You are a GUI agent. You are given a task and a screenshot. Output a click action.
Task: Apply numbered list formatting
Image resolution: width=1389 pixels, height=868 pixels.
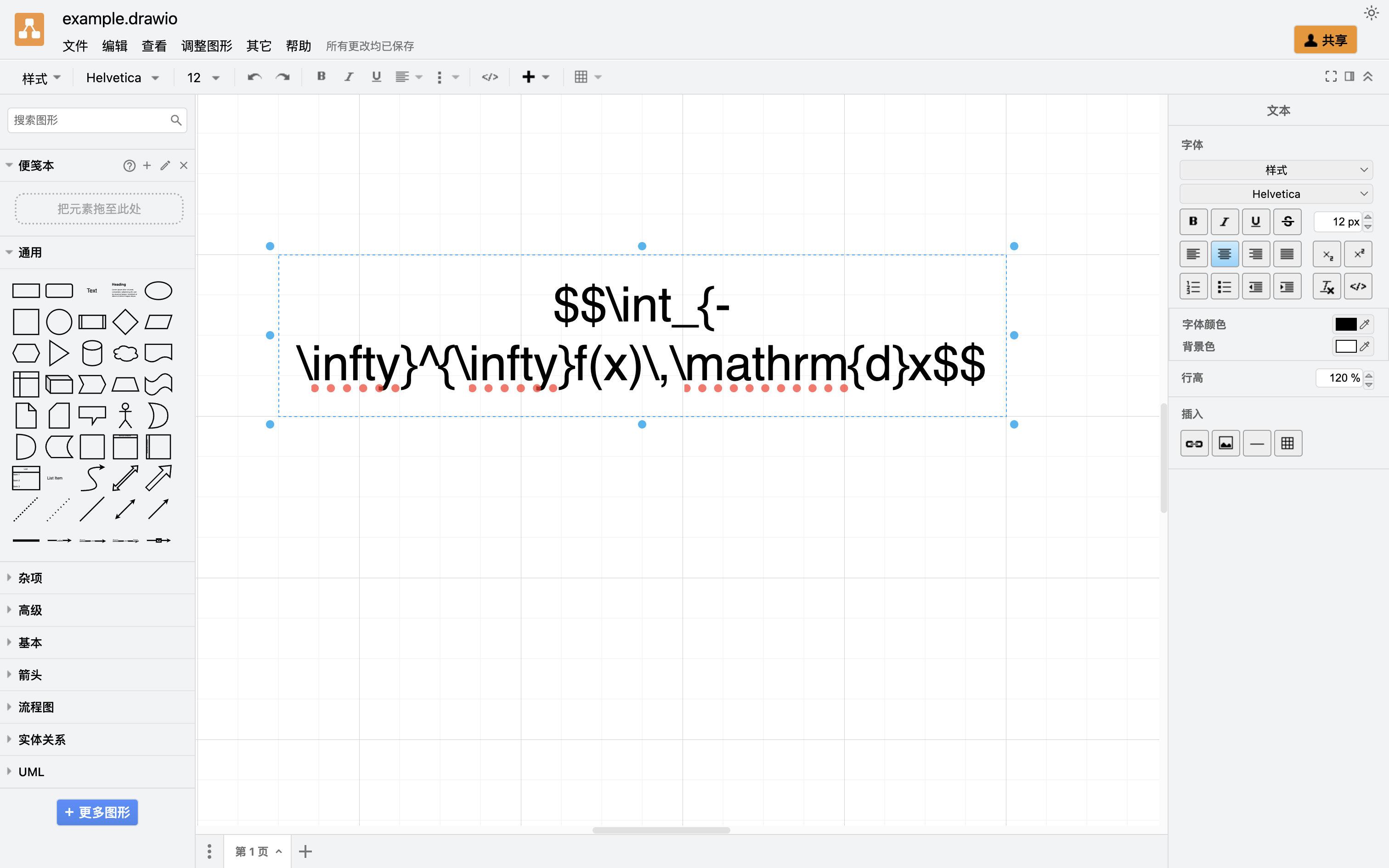pos(1193,287)
